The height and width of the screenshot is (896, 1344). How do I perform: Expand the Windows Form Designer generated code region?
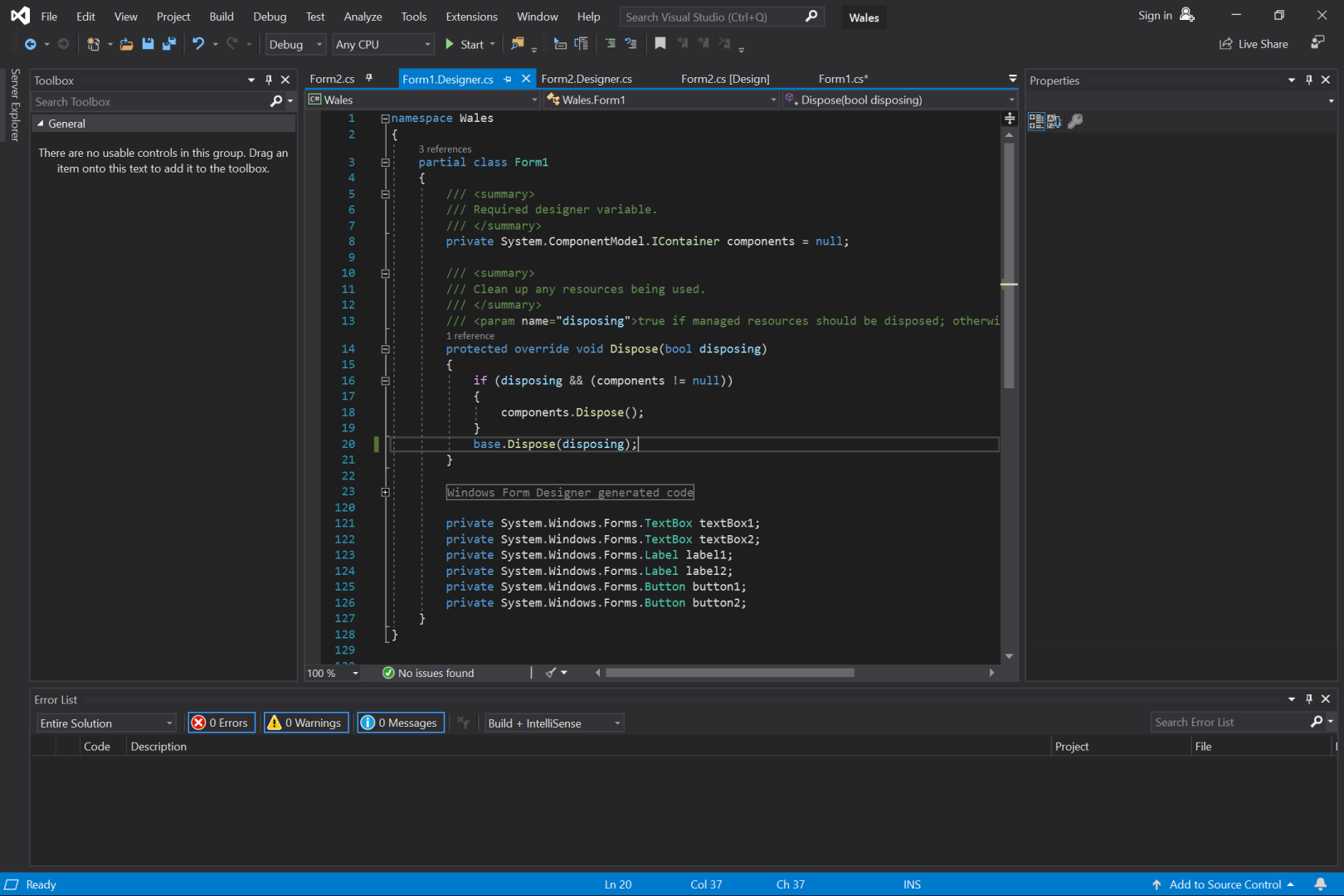click(385, 492)
